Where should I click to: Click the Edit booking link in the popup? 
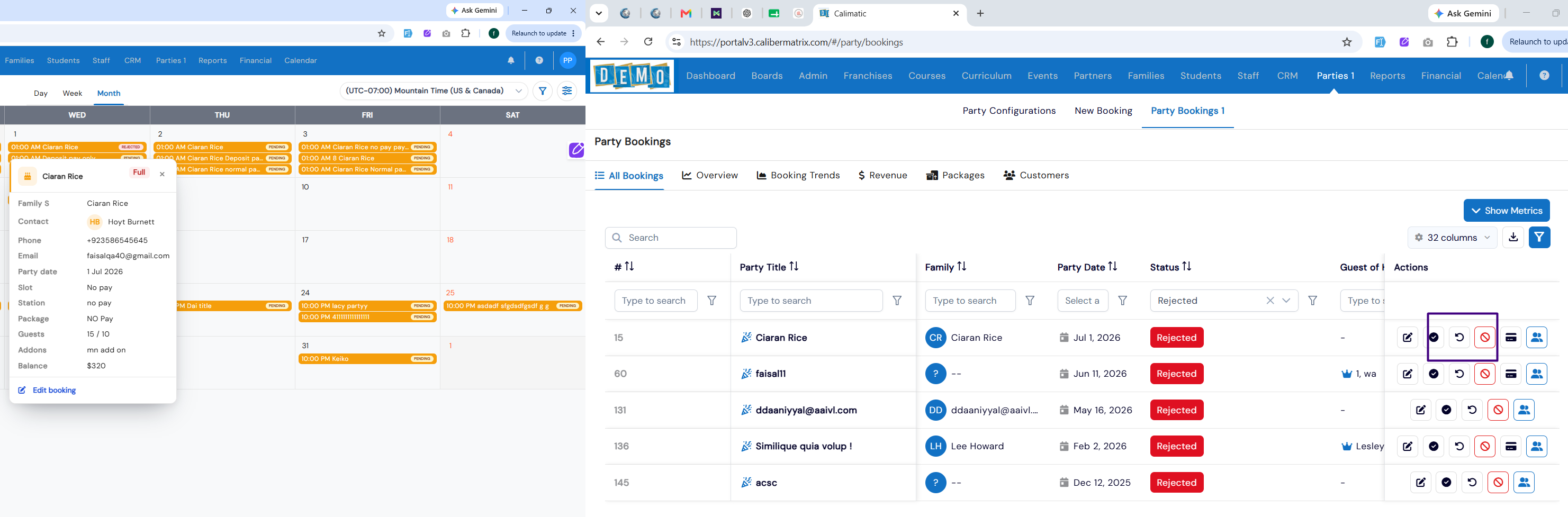click(x=47, y=390)
